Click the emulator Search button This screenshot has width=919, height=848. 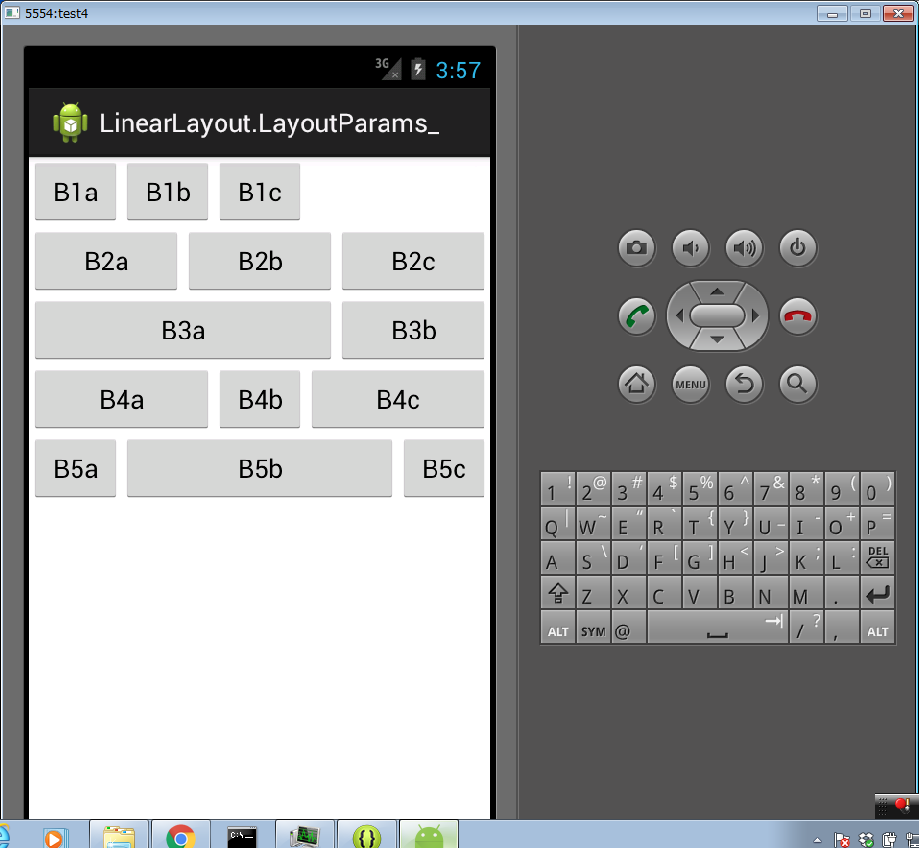798,384
